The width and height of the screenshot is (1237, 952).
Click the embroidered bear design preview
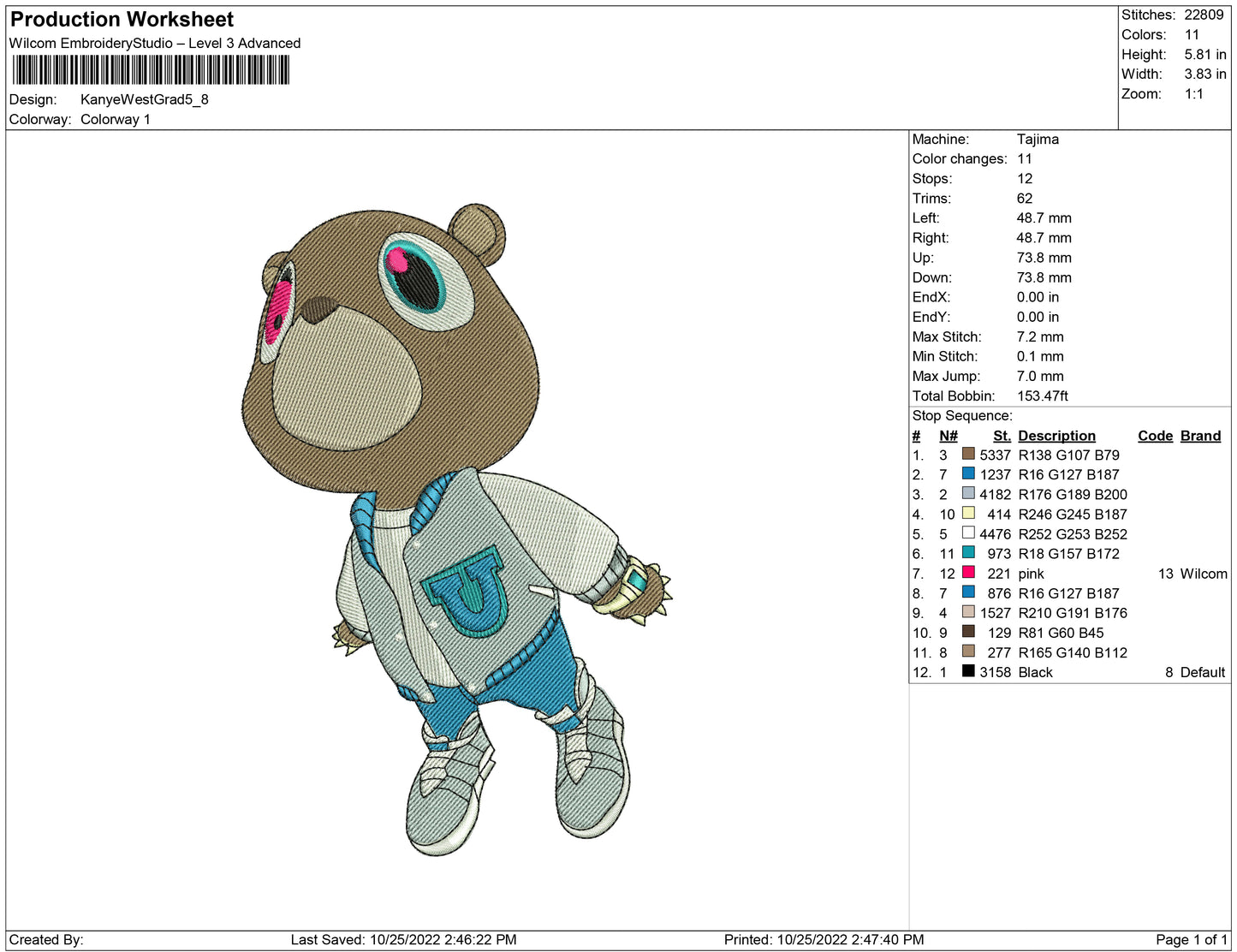tap(456, 529)
